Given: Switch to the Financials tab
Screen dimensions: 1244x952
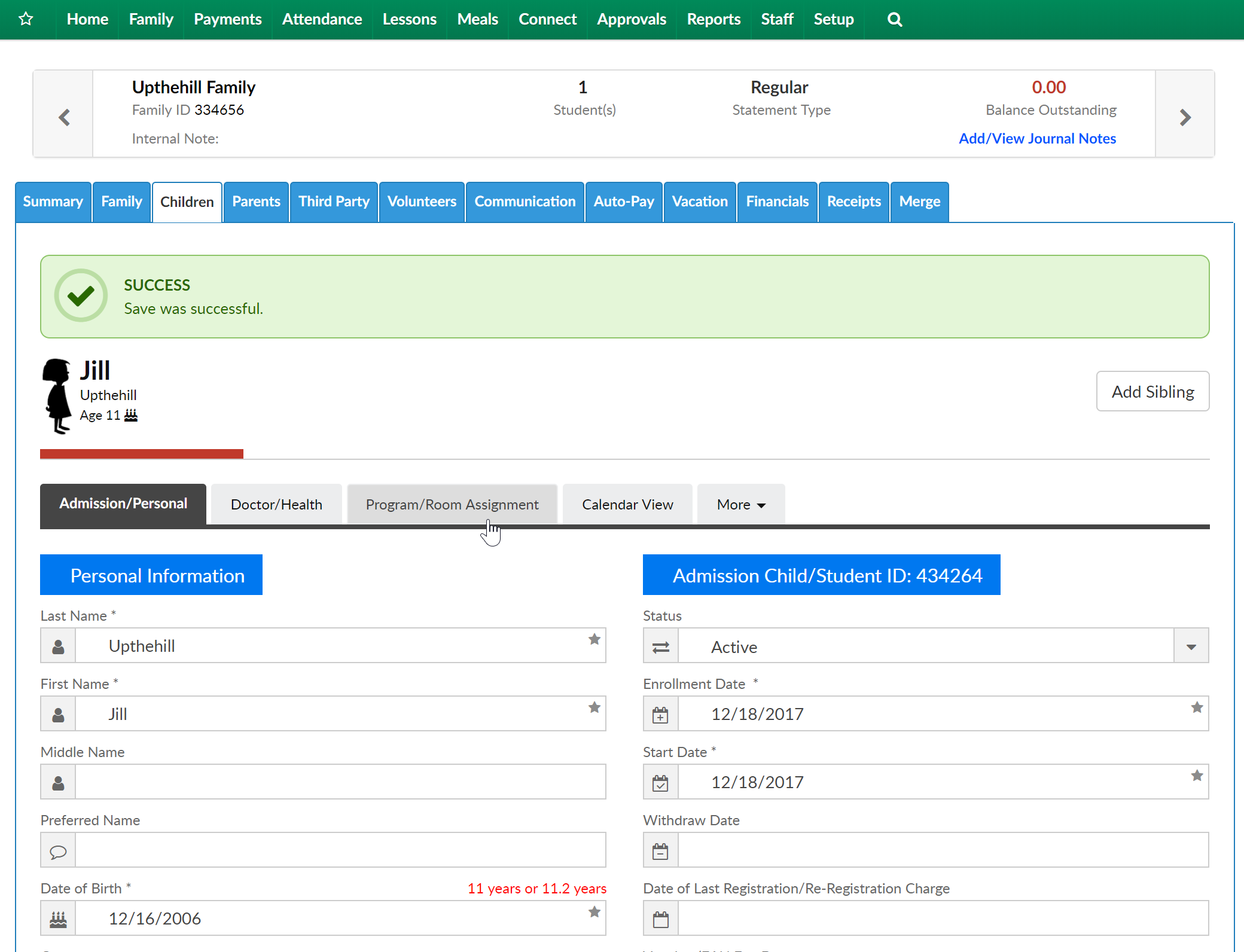Looking at the screenshot, I should 777,202.
